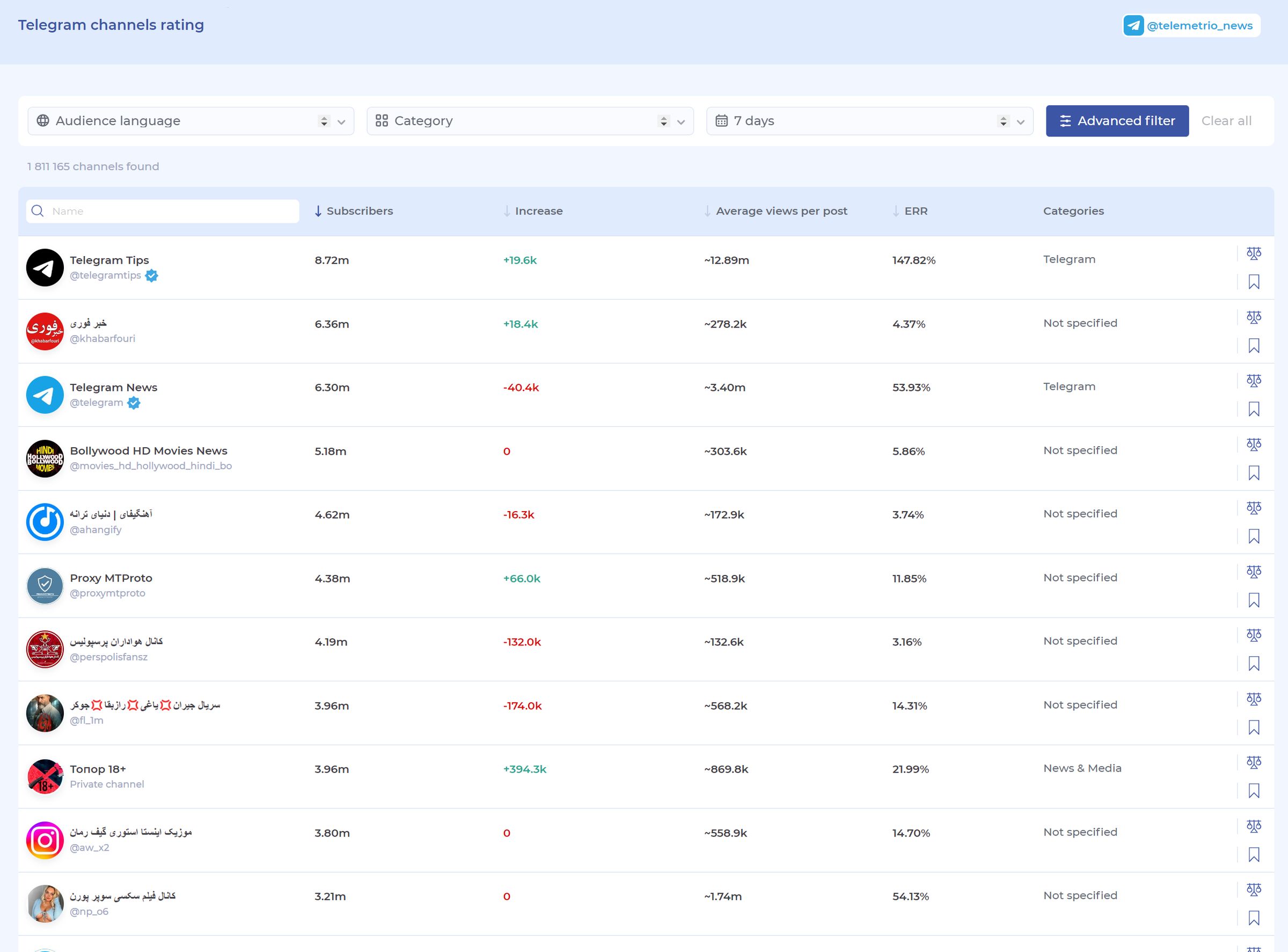Screen dimensions: 1288x952
Task: Open the Audience language dropdown
Action: [x=191, y=121]
